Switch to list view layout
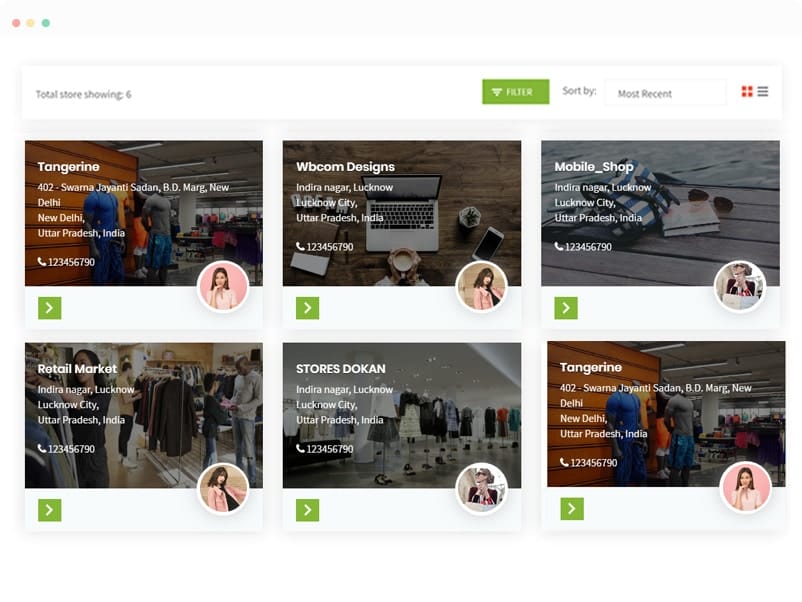Viewport: 802px width, 602px height. point(762,91)
